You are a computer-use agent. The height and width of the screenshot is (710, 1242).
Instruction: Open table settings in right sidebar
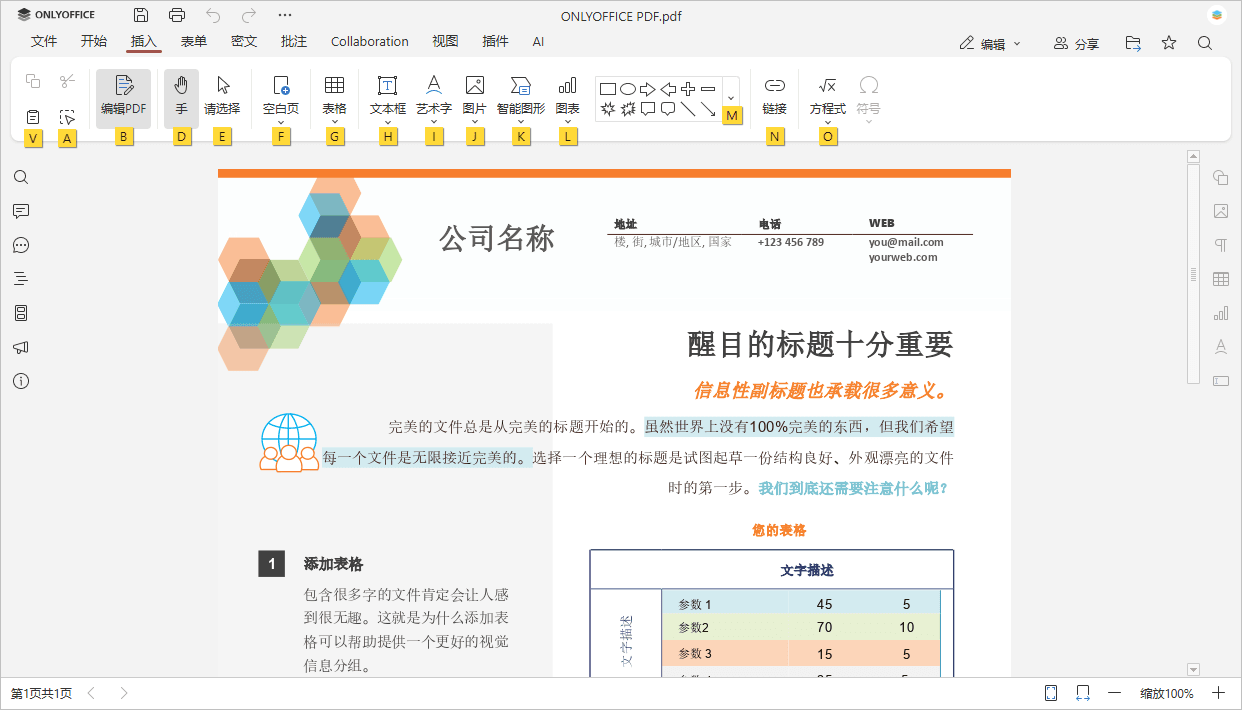pyautogui.click(x=1220, y=280)
